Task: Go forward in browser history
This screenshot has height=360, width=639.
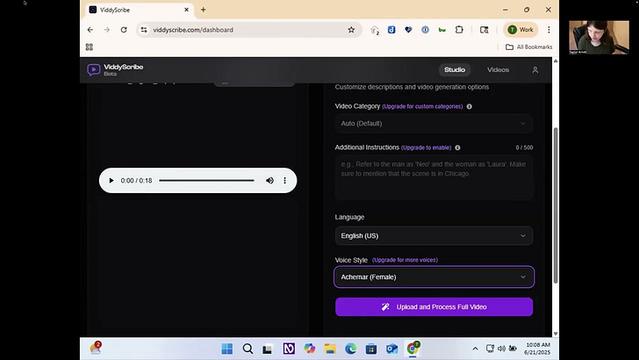Action: (107, 30)
